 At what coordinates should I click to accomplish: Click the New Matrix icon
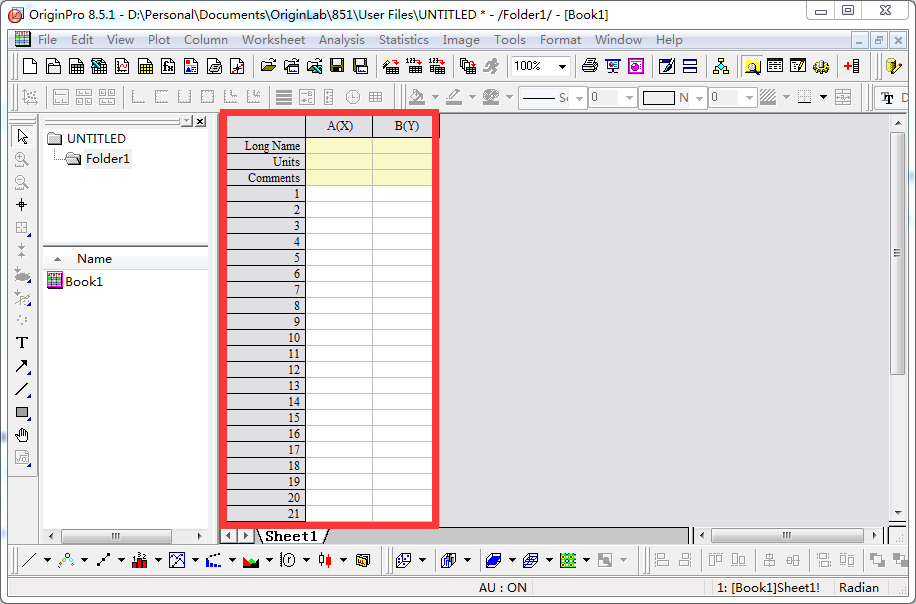(x=145, y=66)
